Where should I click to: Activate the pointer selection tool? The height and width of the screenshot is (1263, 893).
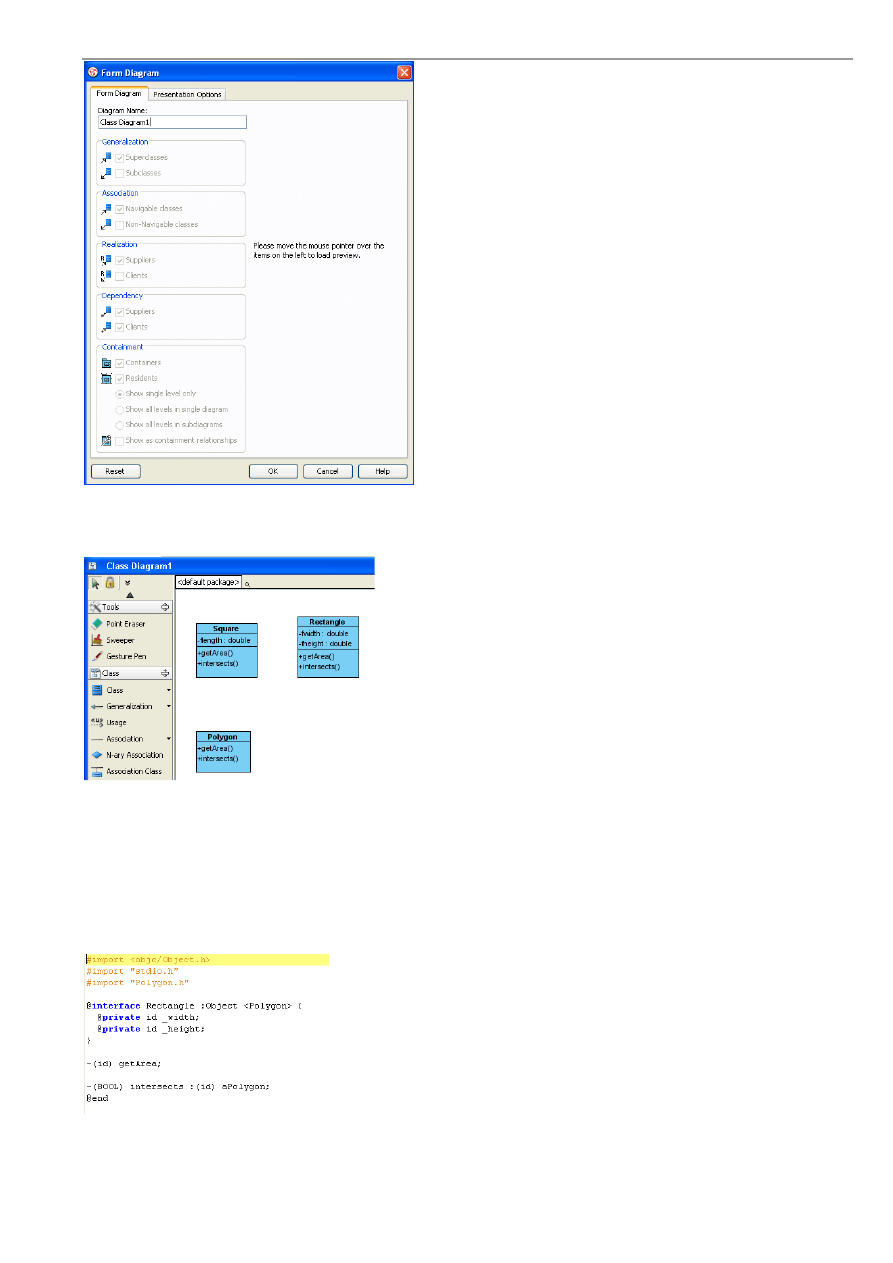[96, 583]
